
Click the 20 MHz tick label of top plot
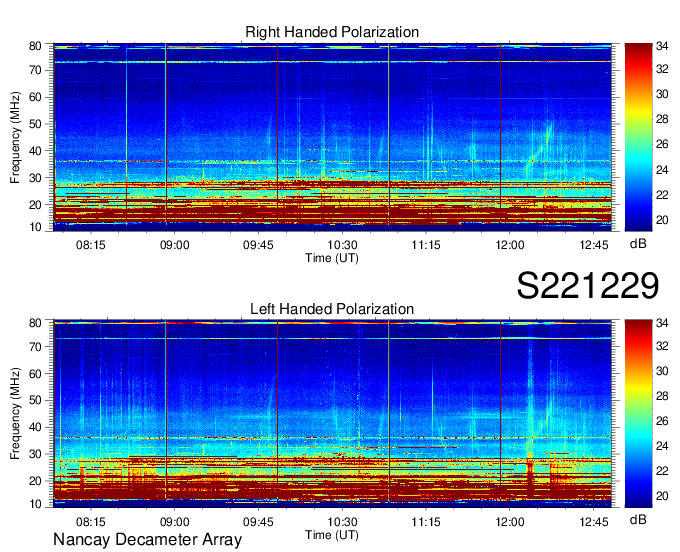click(35, 205)
